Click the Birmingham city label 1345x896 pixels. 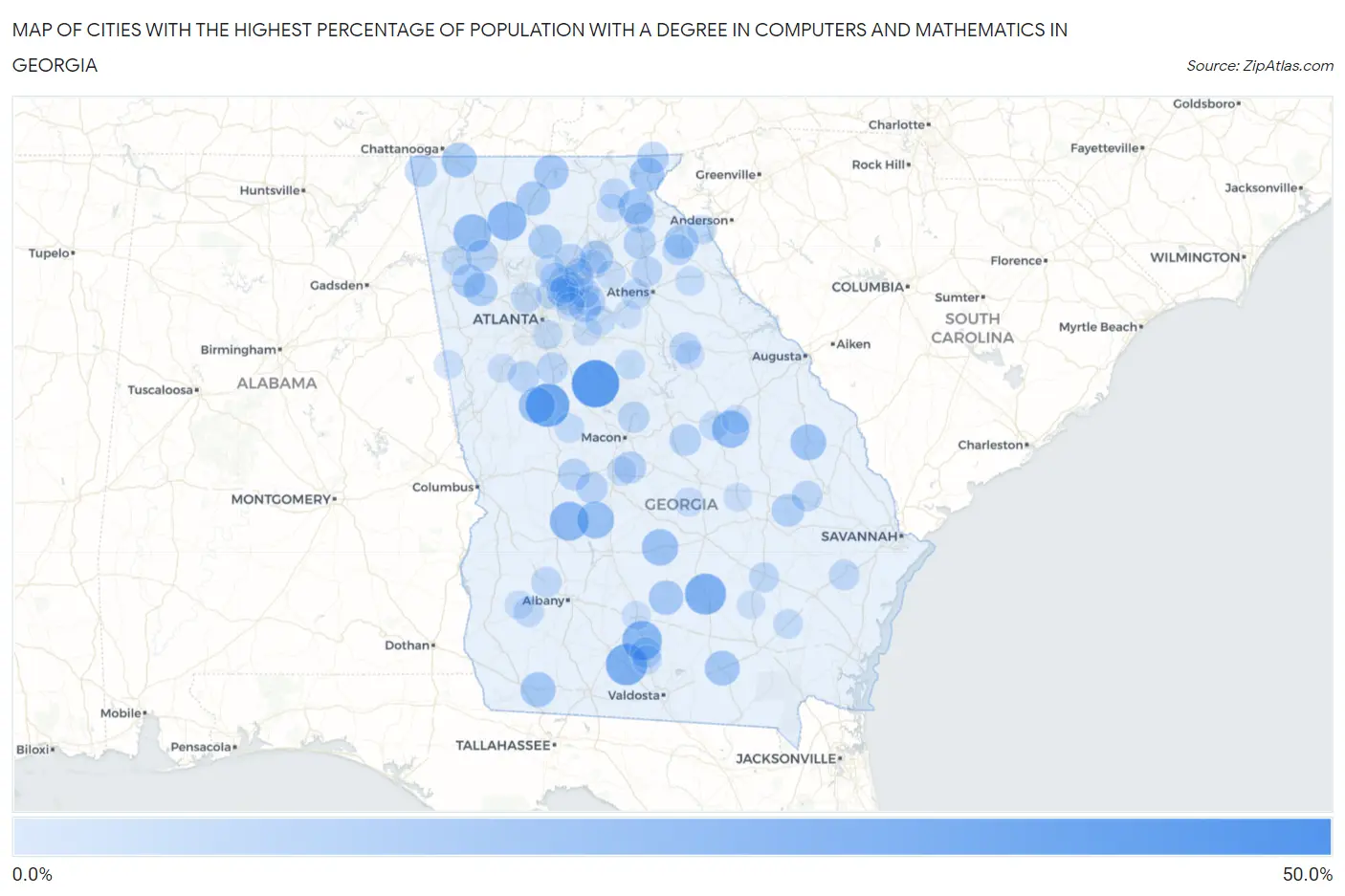pos(238,350)
